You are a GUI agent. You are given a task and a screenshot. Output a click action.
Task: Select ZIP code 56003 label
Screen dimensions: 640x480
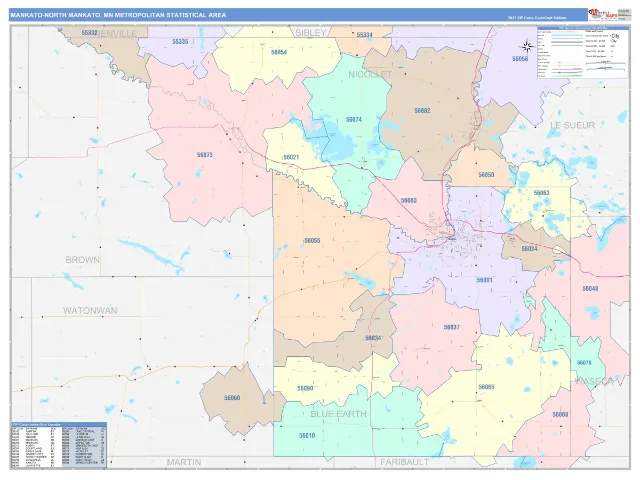point(409,200)
